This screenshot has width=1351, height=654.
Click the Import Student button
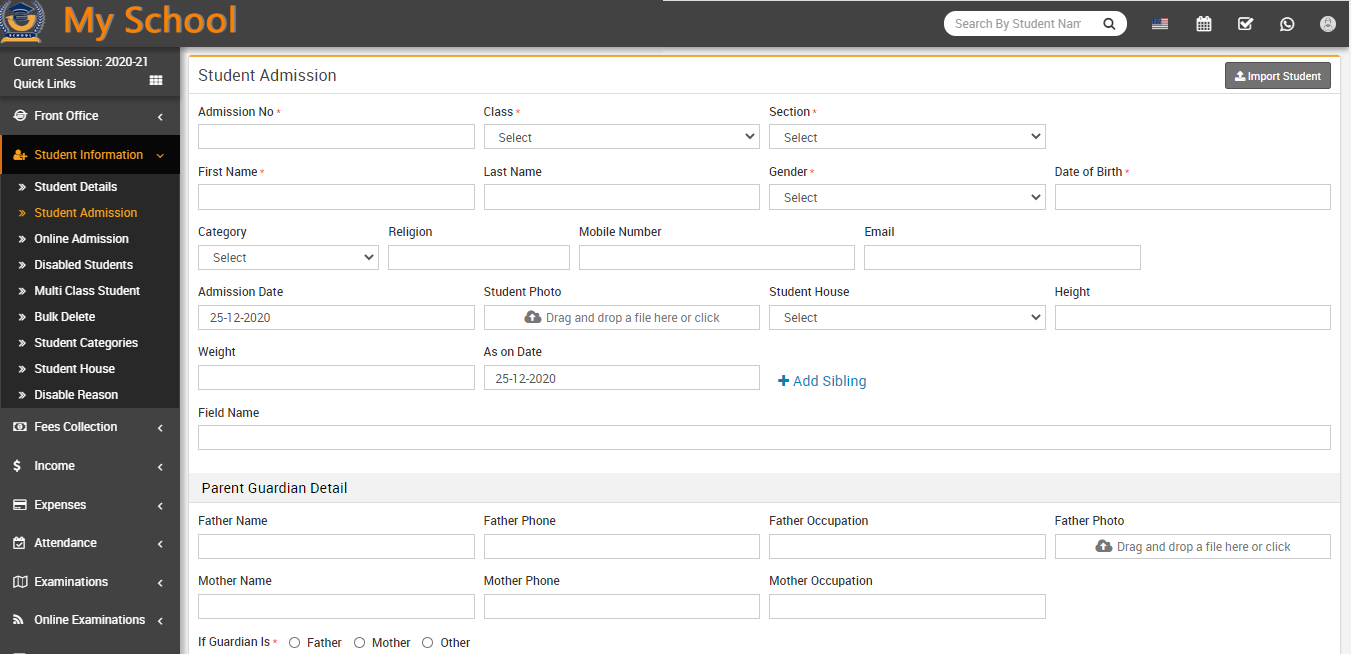[1277, 76]
